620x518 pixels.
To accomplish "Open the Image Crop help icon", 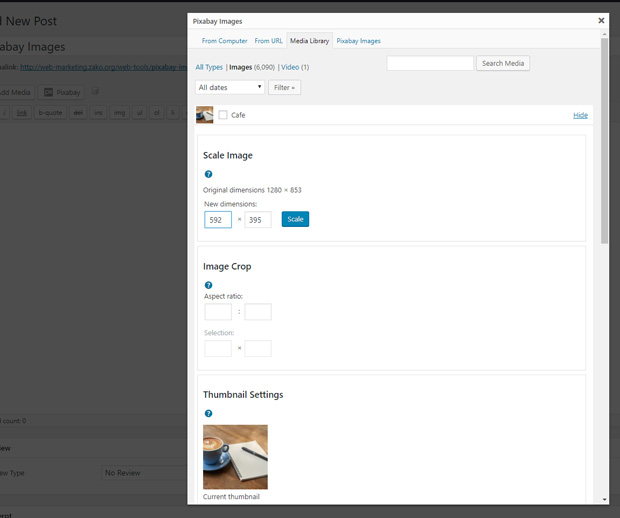I will tap(208, 285).
